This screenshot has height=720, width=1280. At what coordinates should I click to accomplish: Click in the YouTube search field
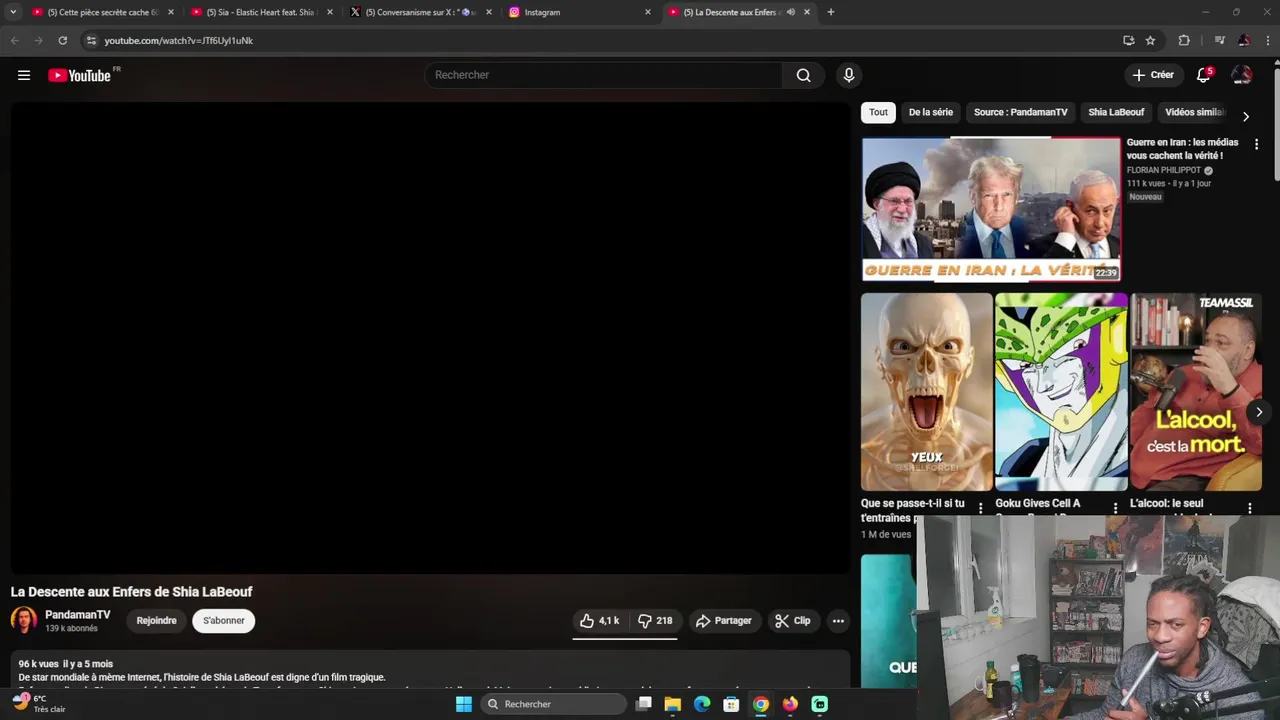(605, 75)
